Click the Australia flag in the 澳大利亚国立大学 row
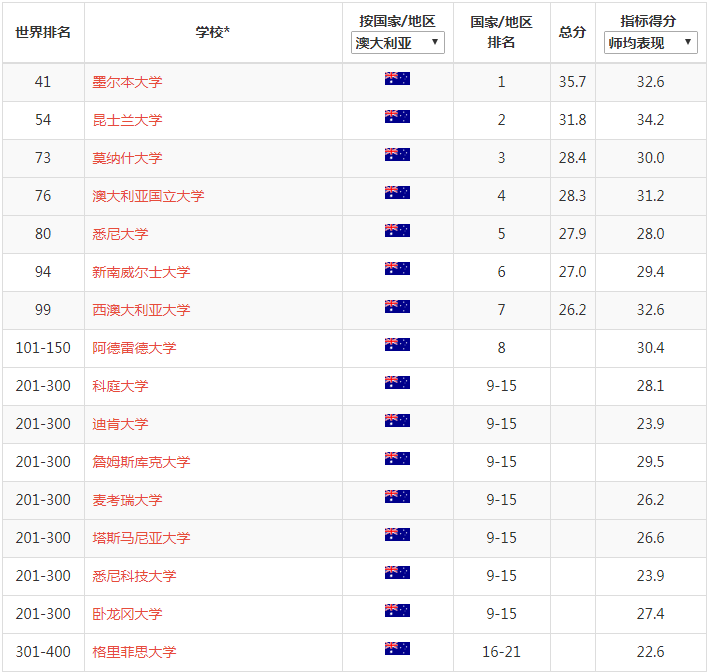The width and height of the screenshot is (710, 672). pos(397,192)
